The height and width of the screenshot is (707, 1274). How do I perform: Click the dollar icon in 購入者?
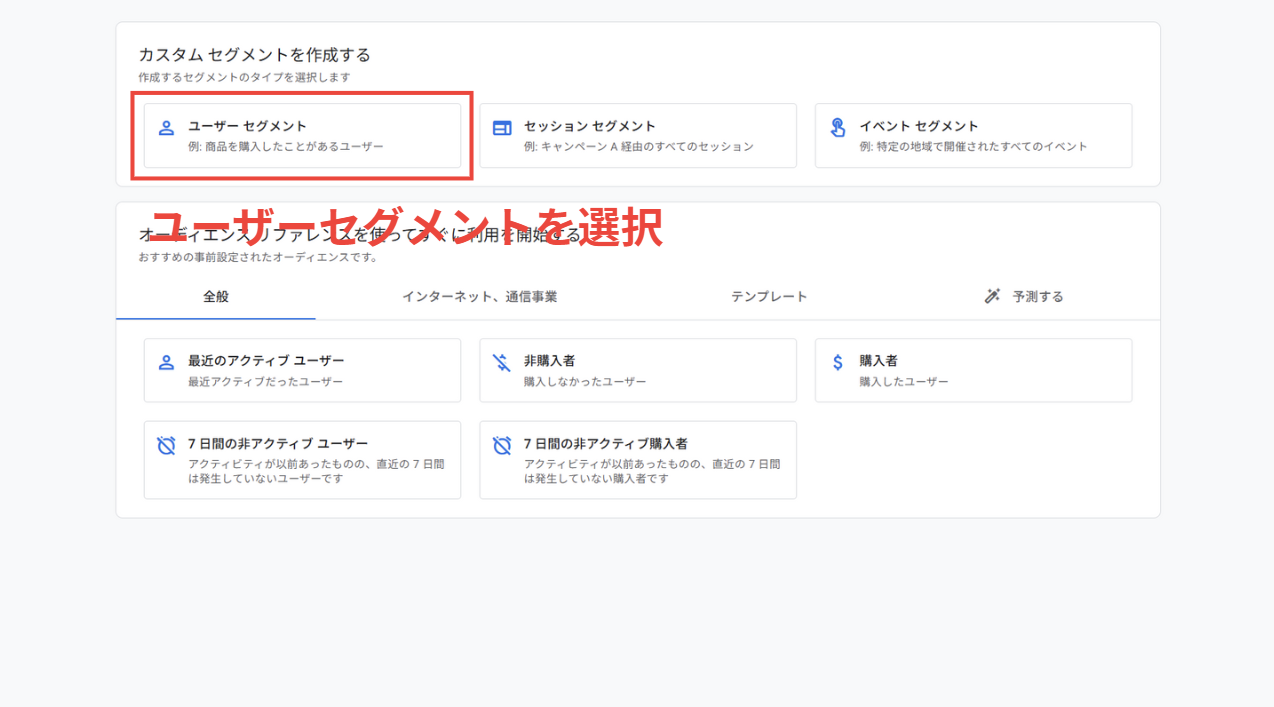[x=838, y=362]
